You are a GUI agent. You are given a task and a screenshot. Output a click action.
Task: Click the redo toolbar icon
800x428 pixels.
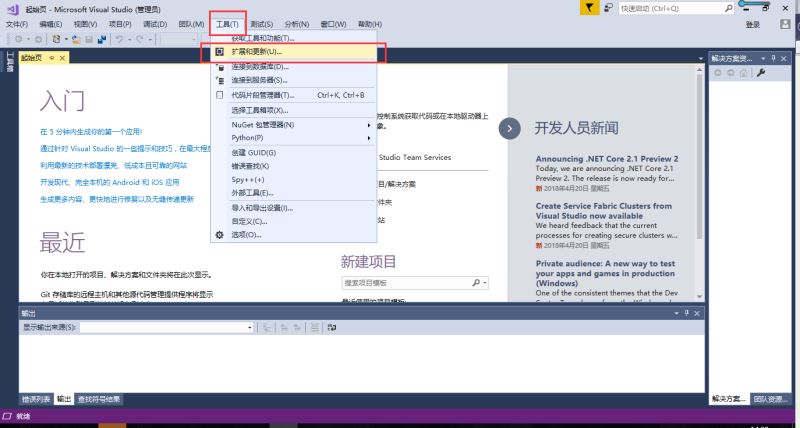click(139, 39)
